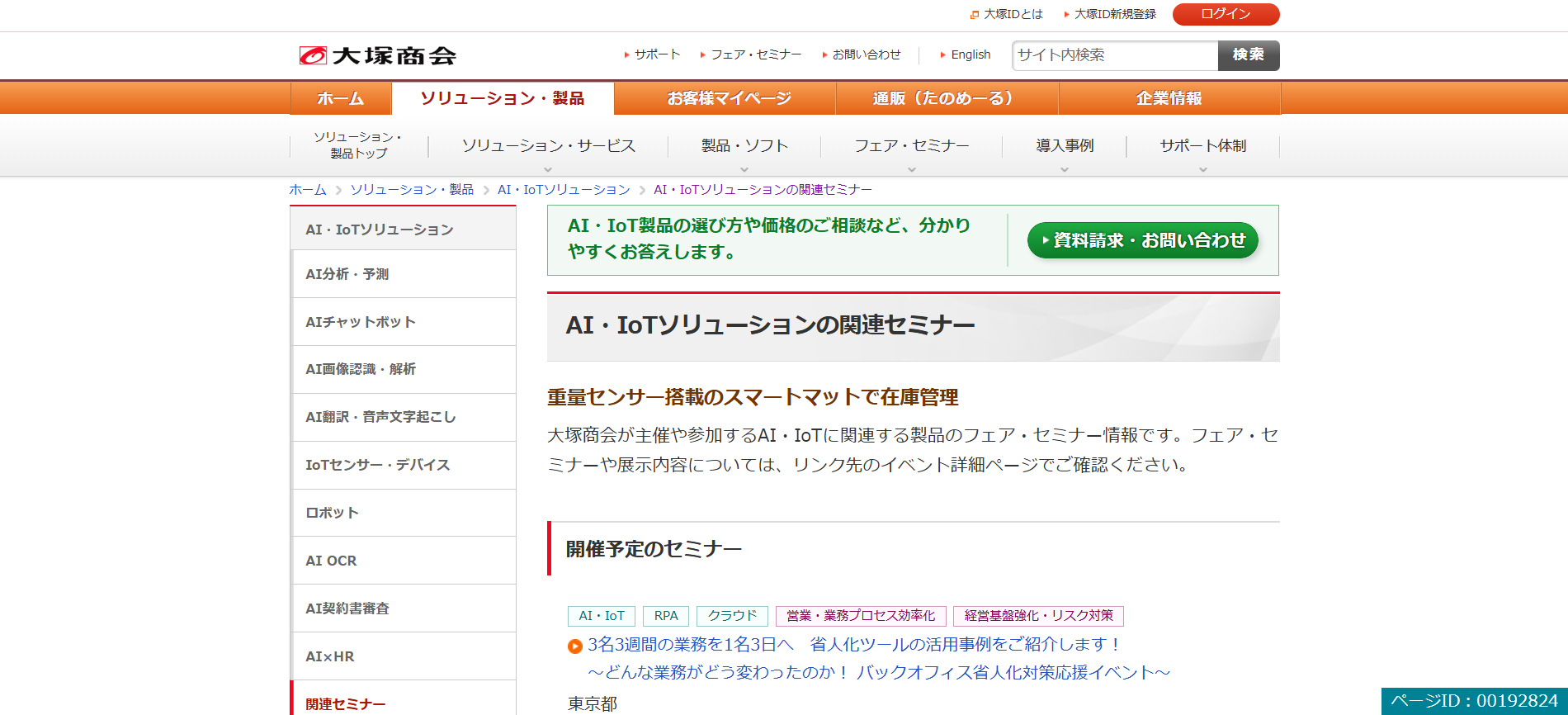The height and width of the screenshot is (715, 1568).
Task: Expand the 製品・ソフト dropdown menu
Action: click(744, 146)
